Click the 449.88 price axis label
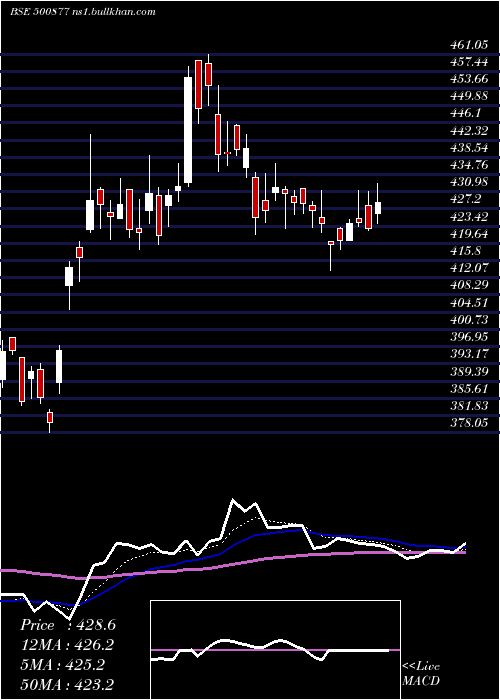 pos(468,96)
